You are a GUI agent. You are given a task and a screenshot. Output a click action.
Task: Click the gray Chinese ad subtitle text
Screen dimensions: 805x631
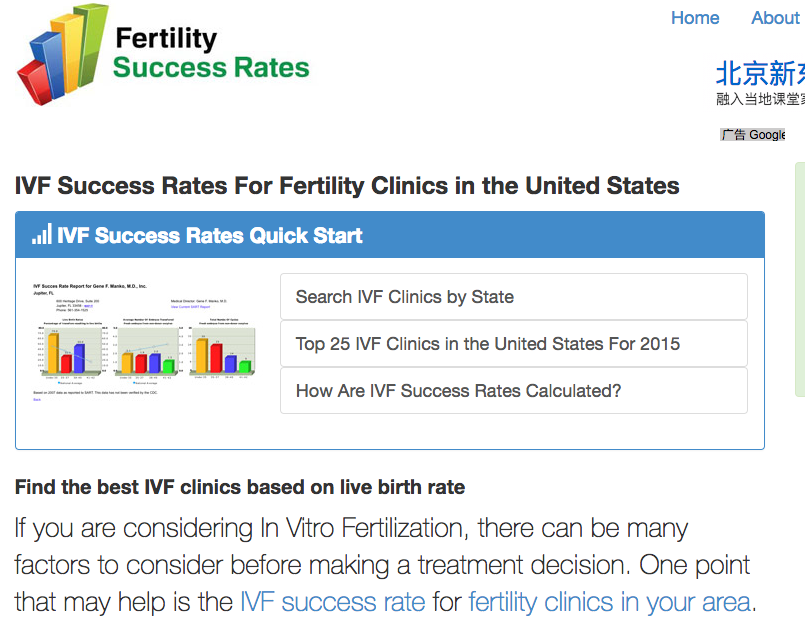pos(760,99)
